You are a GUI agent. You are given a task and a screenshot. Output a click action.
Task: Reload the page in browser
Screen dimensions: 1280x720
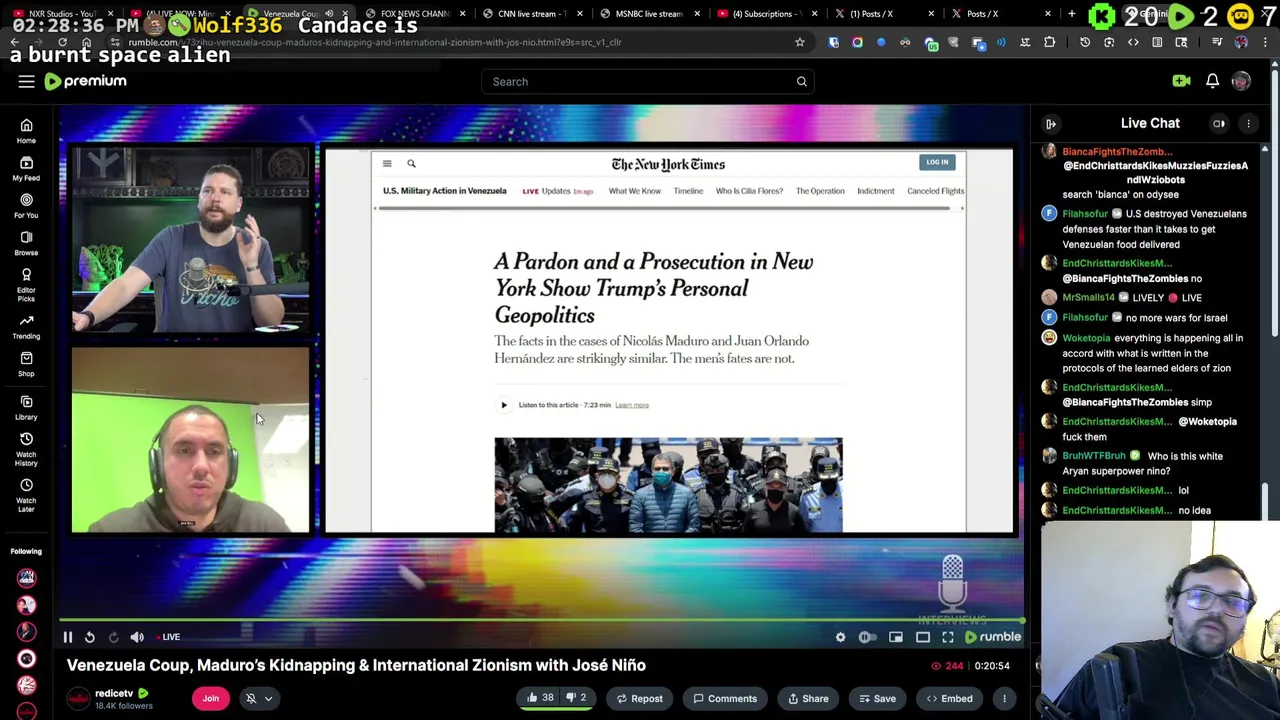click(x=62, y=42)
